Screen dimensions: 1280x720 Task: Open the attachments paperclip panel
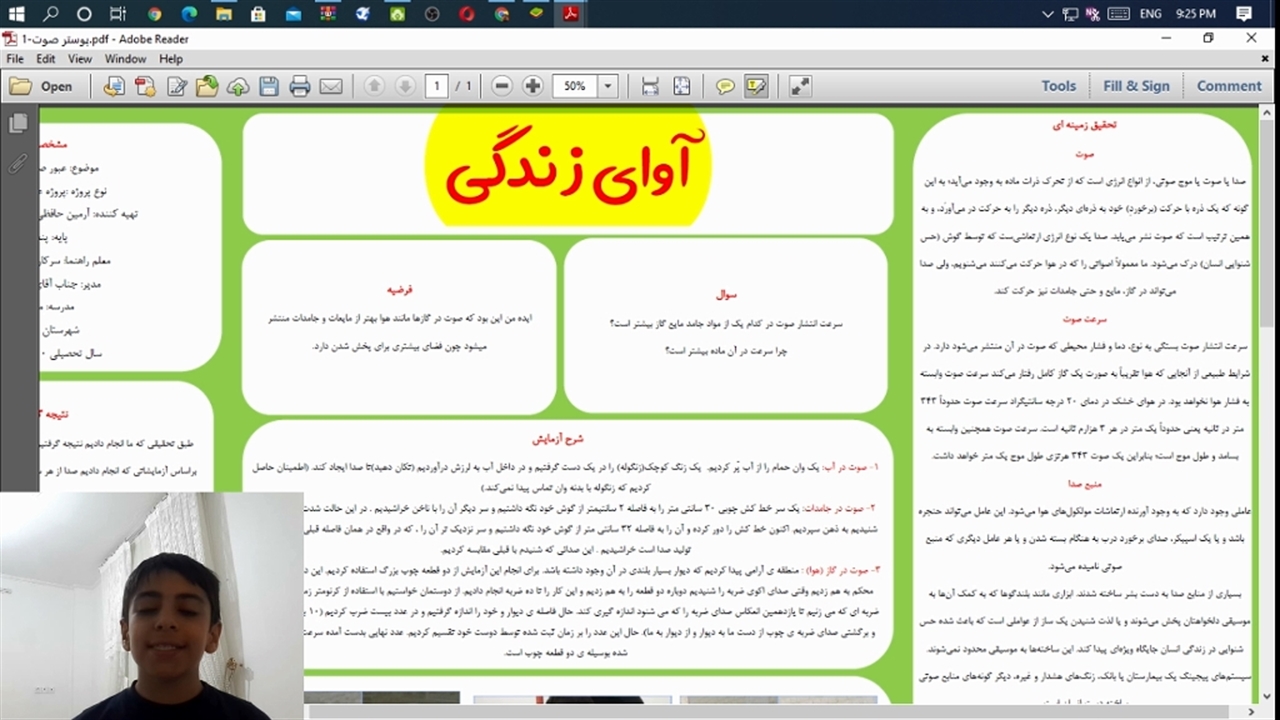point(18,164)
